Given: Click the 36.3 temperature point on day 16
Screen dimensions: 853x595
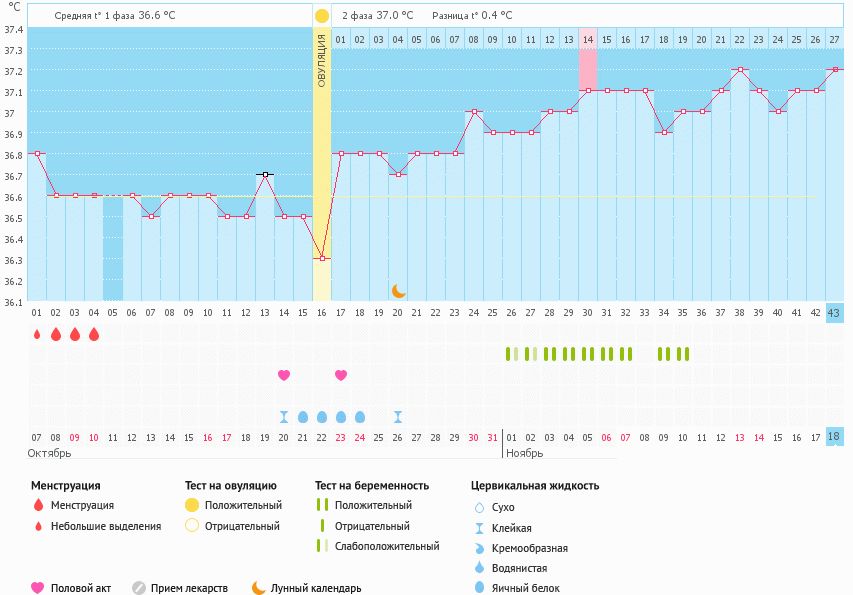Looking at the screenshot, I should (322, 259).
